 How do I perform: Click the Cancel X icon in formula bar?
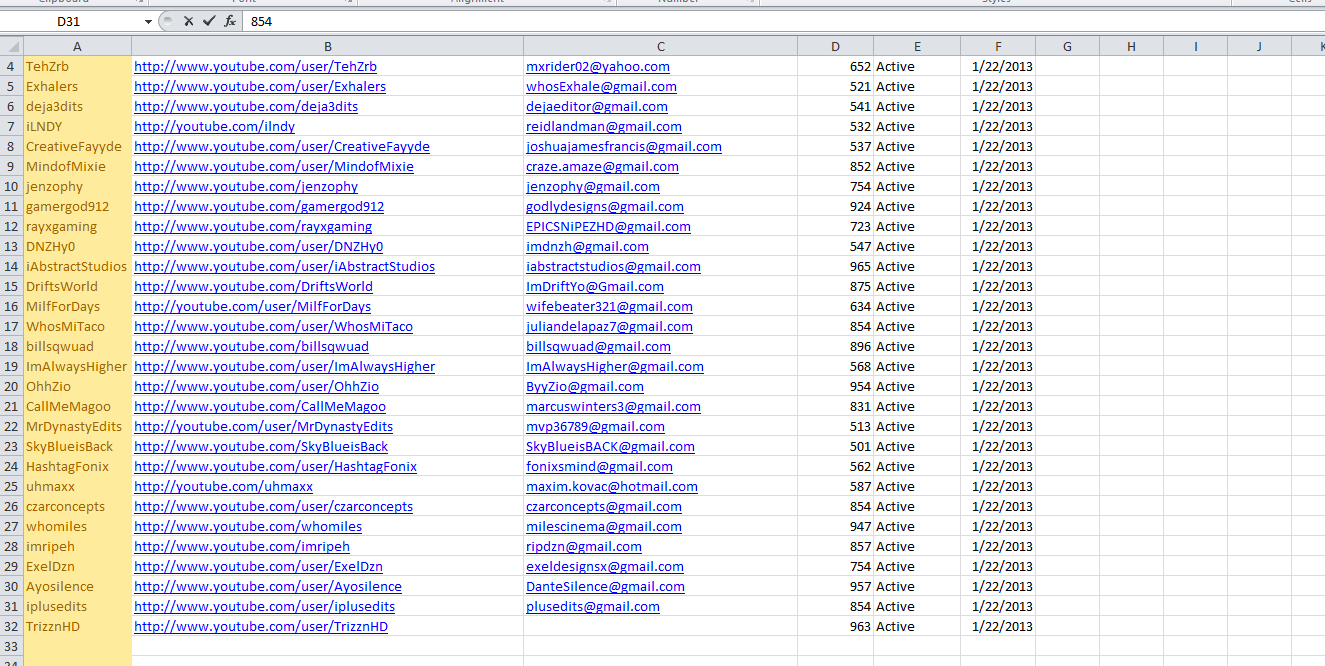point(188,21)
